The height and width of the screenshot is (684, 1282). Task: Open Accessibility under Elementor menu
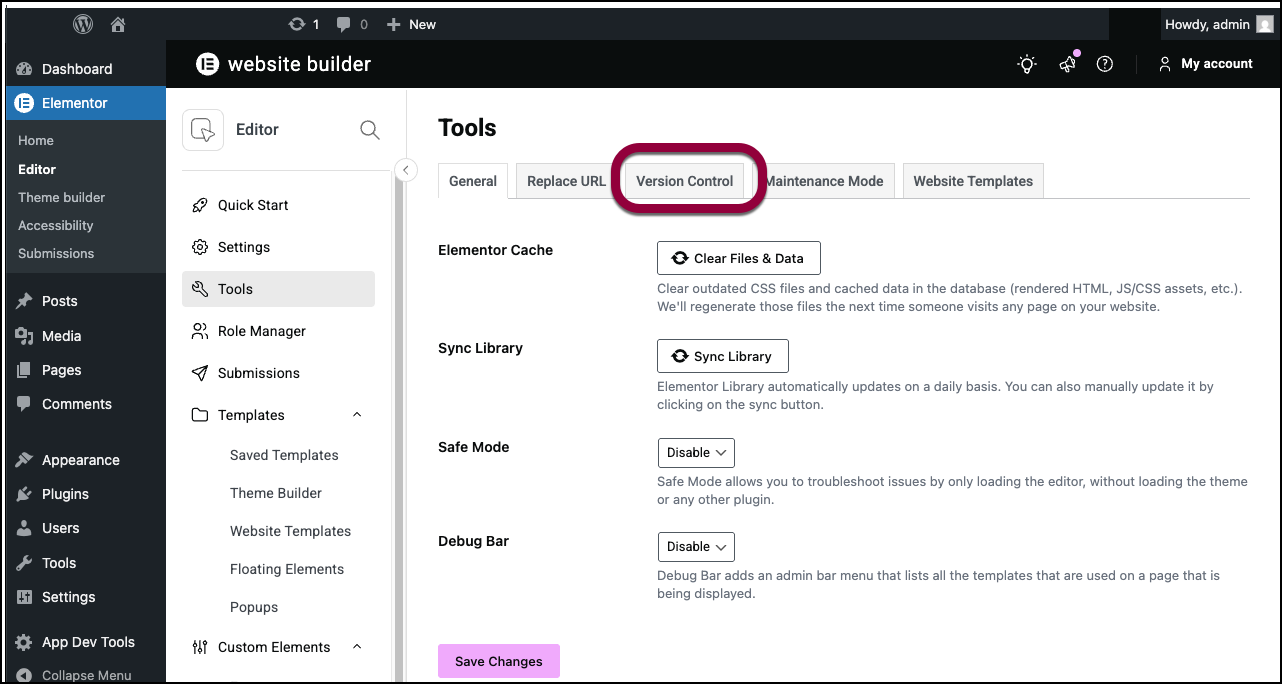coord(56,225)
